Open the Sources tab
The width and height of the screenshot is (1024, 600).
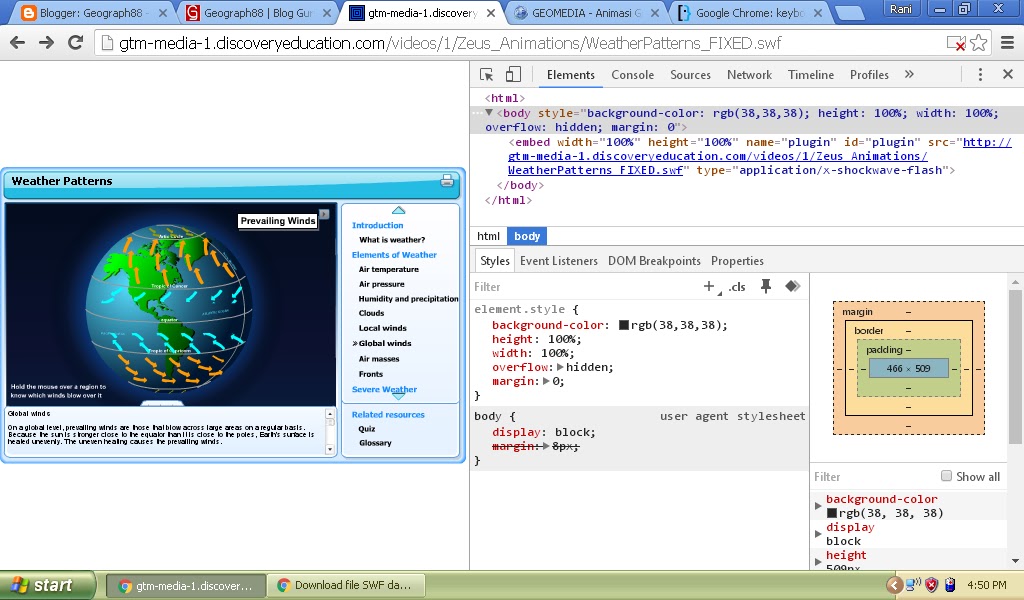click(690, 74)
